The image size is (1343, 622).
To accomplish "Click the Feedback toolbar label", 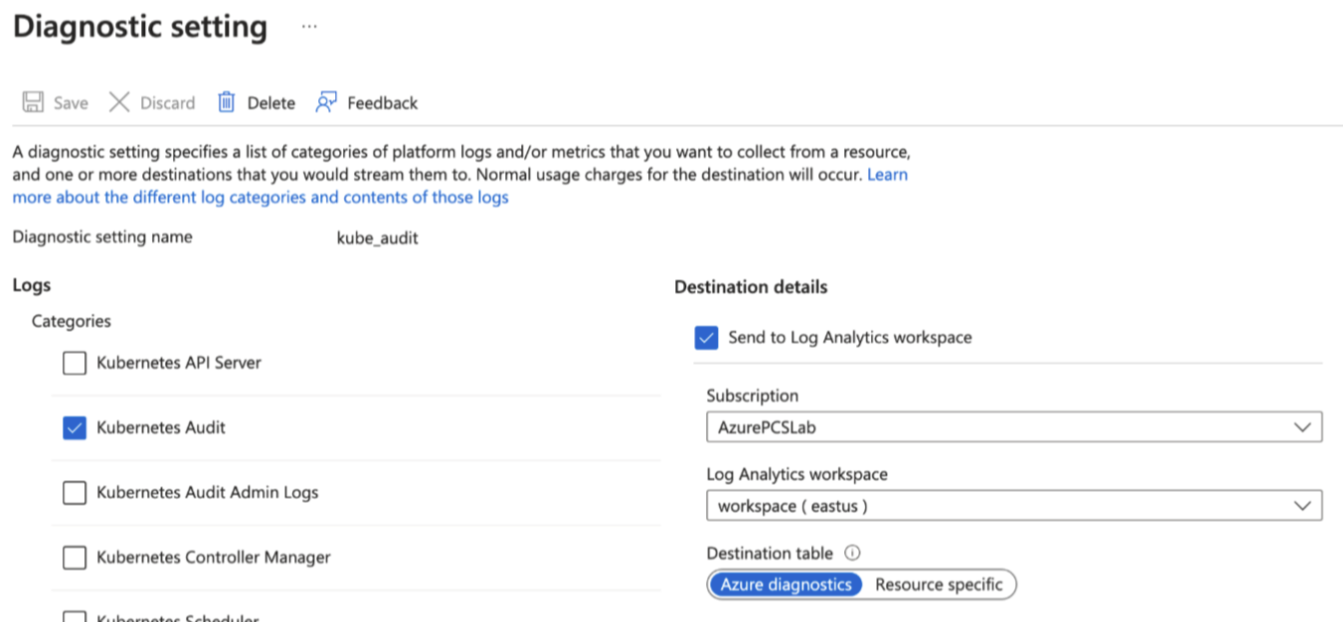I will (382, 103).
